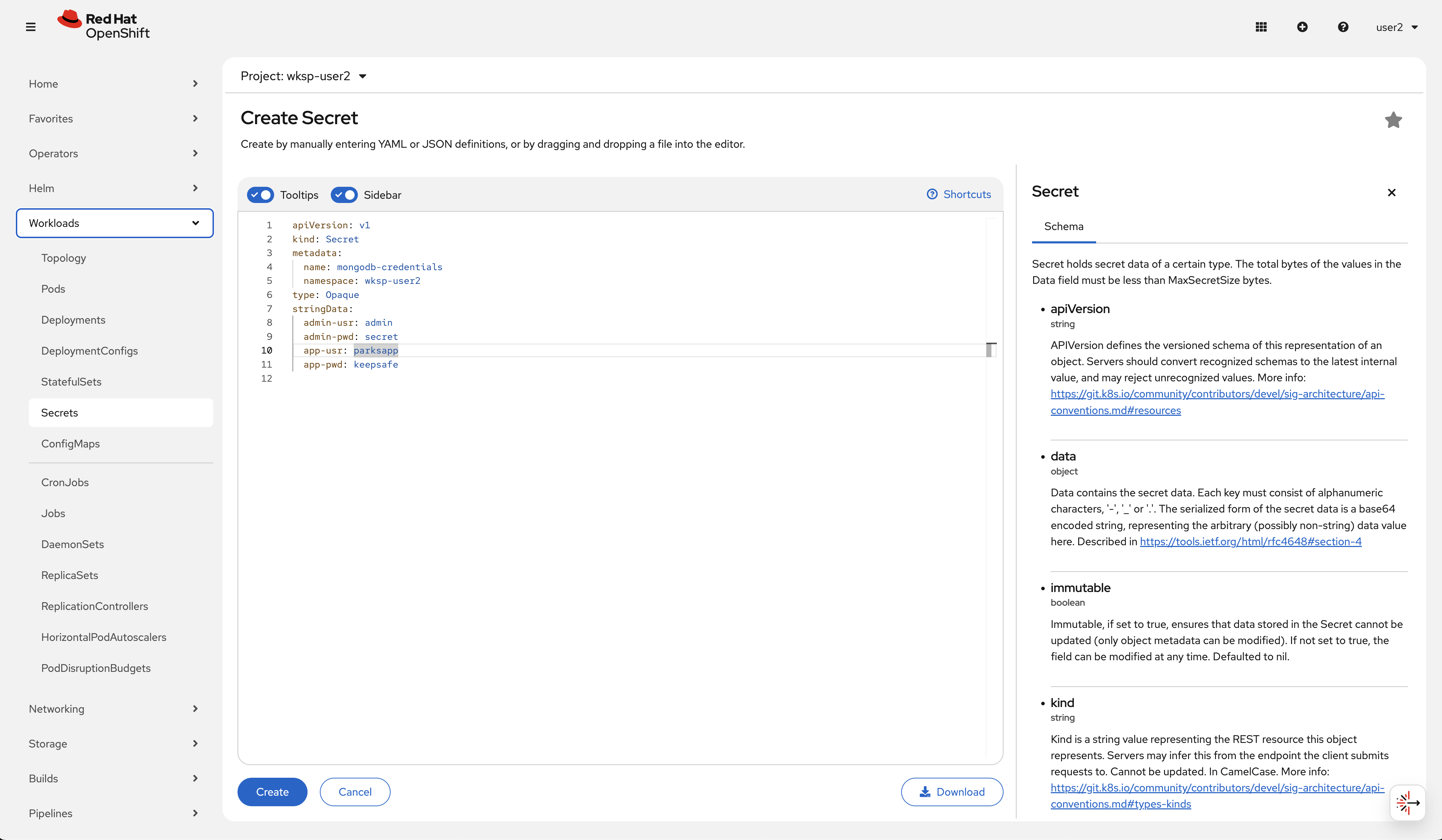Go to ConfigMaps in Workloads menu
Viewport: 1442px width, 840px height.
click(x=70, y=444)
